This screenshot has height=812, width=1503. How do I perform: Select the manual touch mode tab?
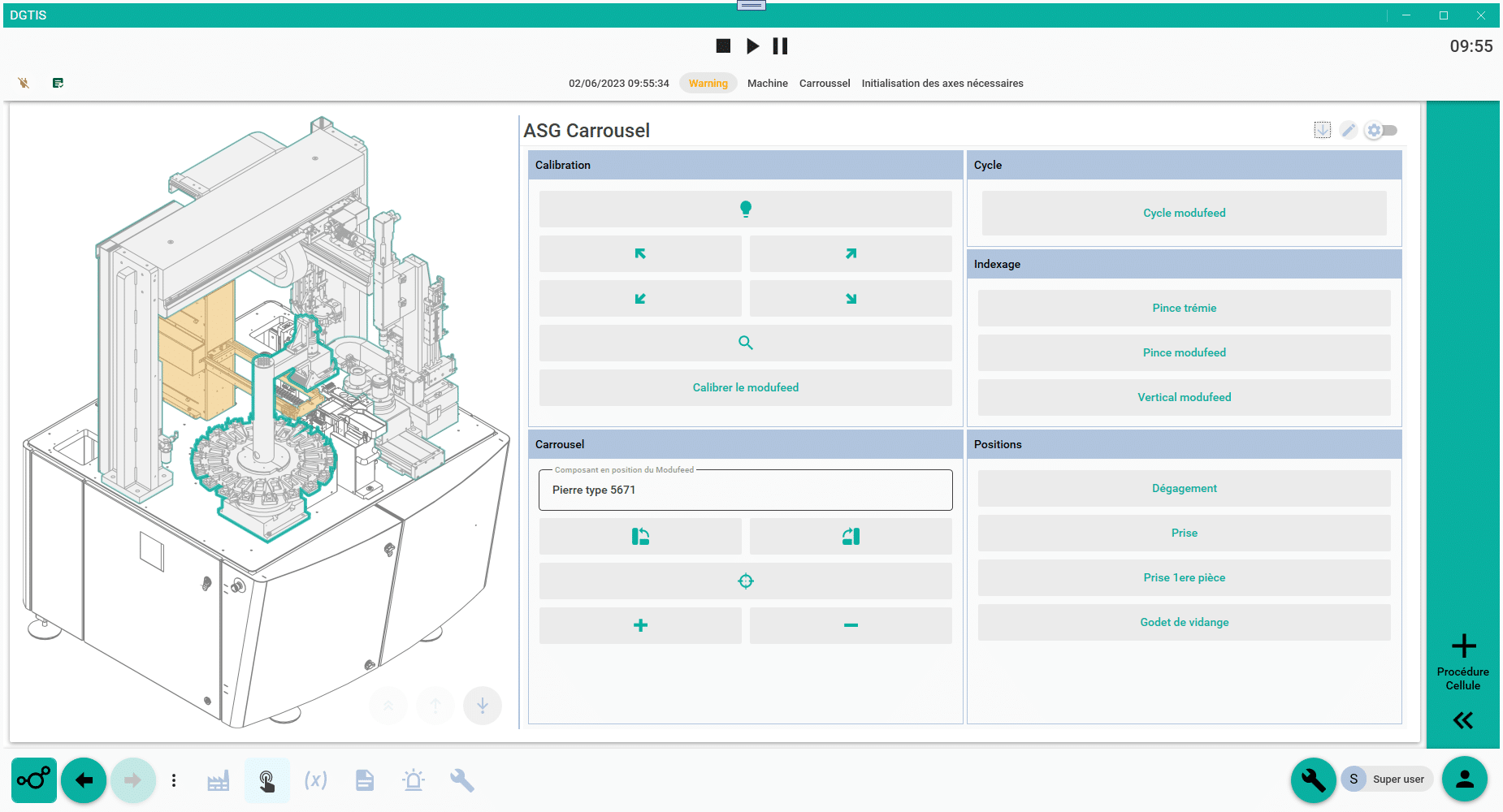tap(266, 780)
